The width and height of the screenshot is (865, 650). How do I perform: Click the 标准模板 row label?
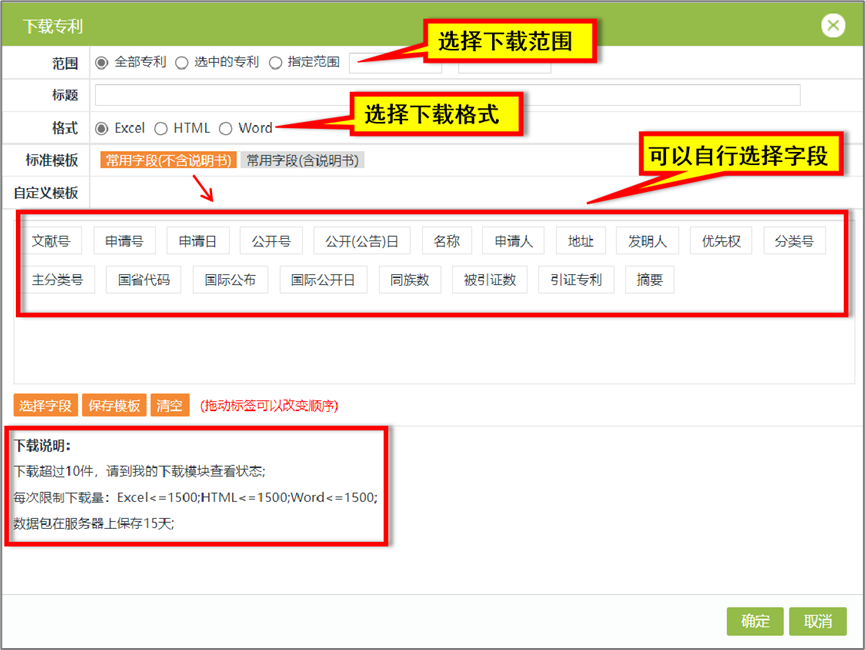pyautogui.click(x=52, y=160)
